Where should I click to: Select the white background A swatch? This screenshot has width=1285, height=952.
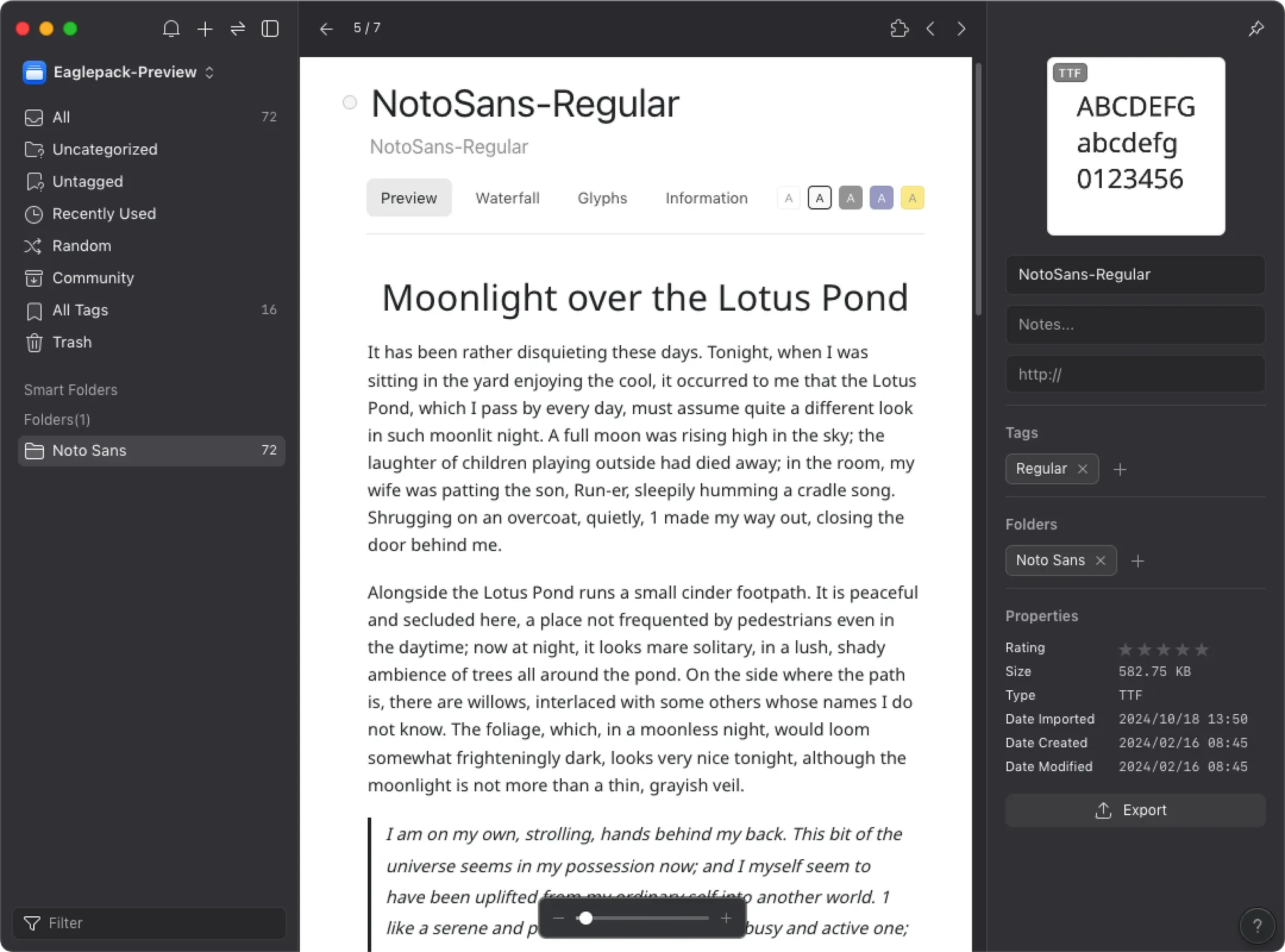[789, 198]
